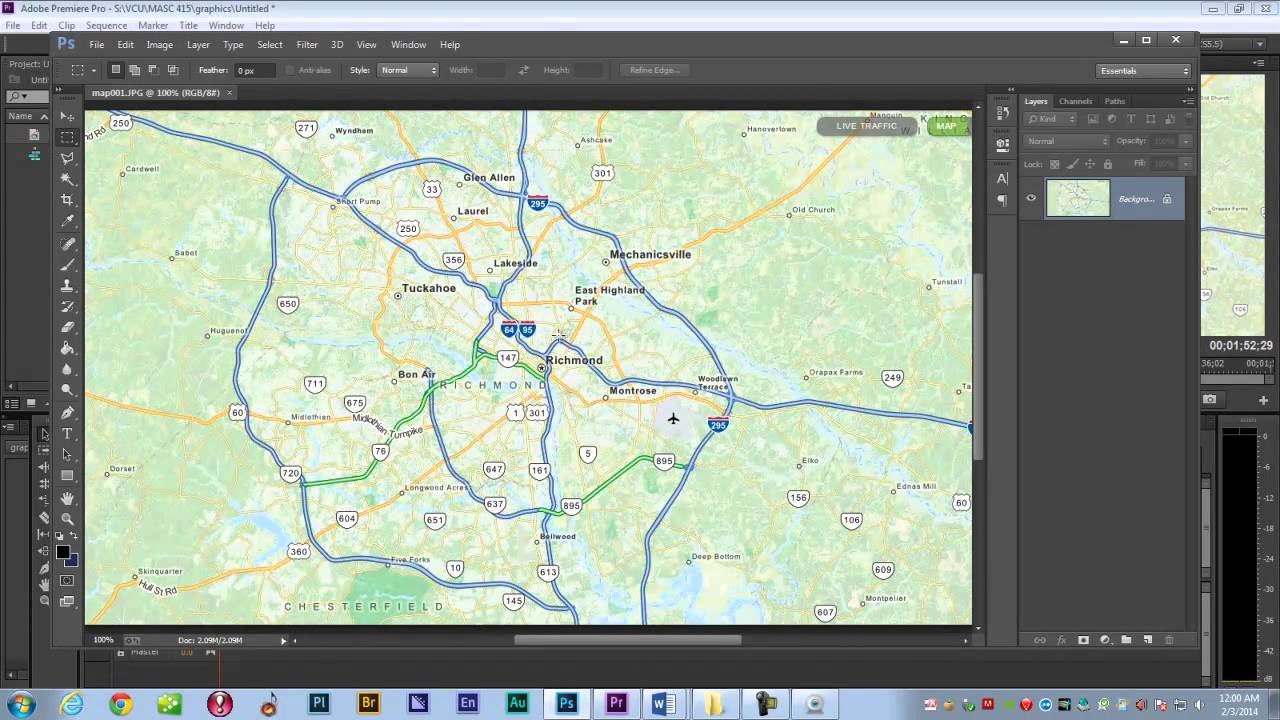Choose New selection mode button
The height and width of the screenshot is (720, 1280).
click(x=116, y=70)
